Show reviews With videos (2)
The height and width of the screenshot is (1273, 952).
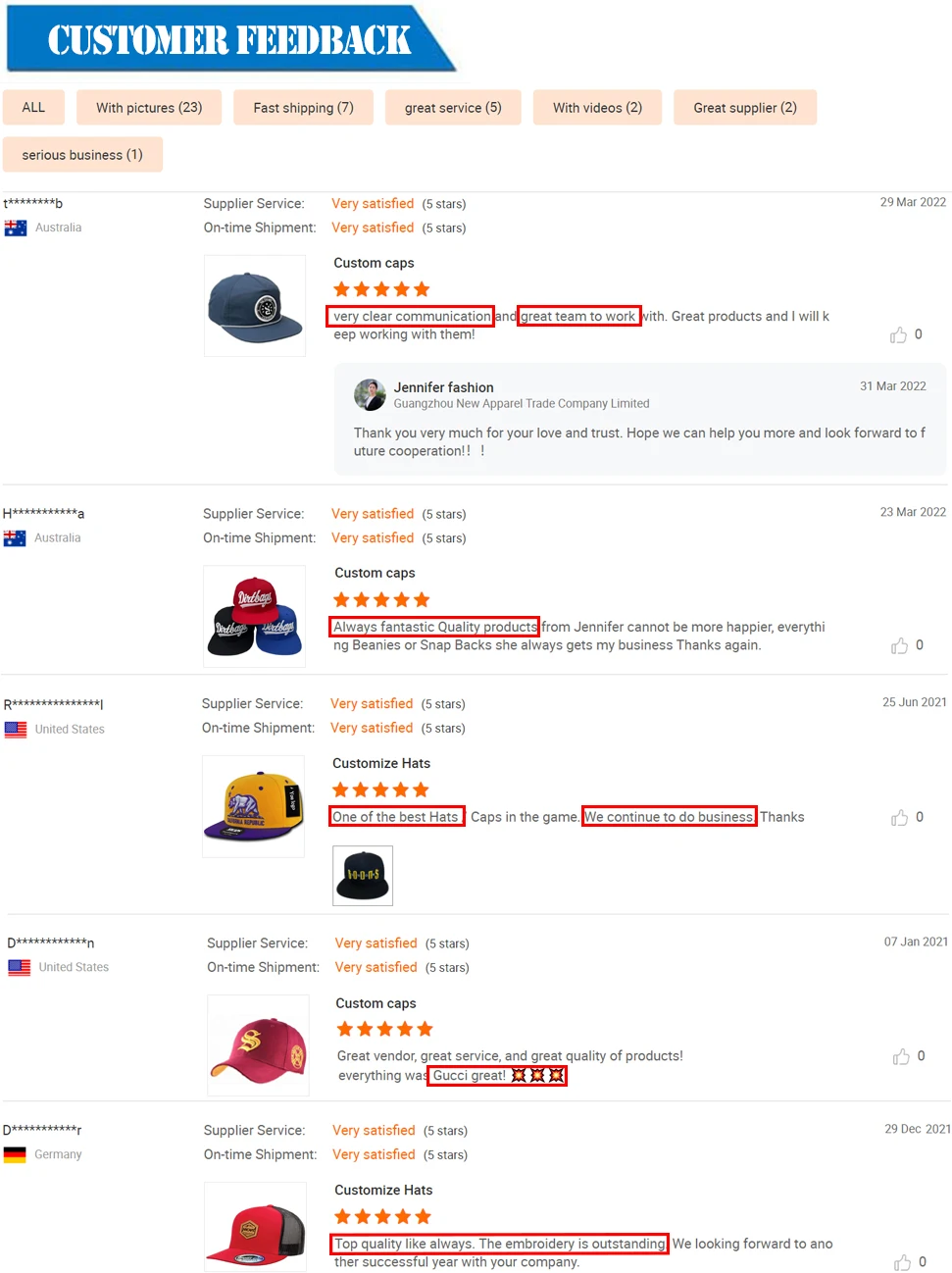tap(597, 108)
